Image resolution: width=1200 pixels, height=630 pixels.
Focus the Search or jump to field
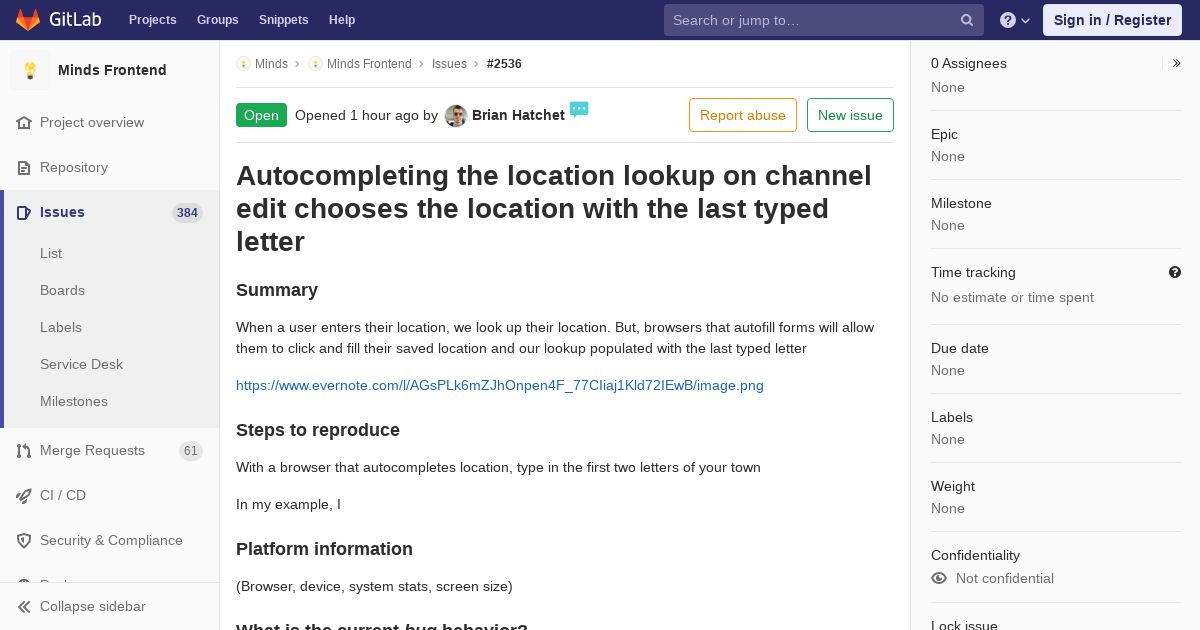824,20
